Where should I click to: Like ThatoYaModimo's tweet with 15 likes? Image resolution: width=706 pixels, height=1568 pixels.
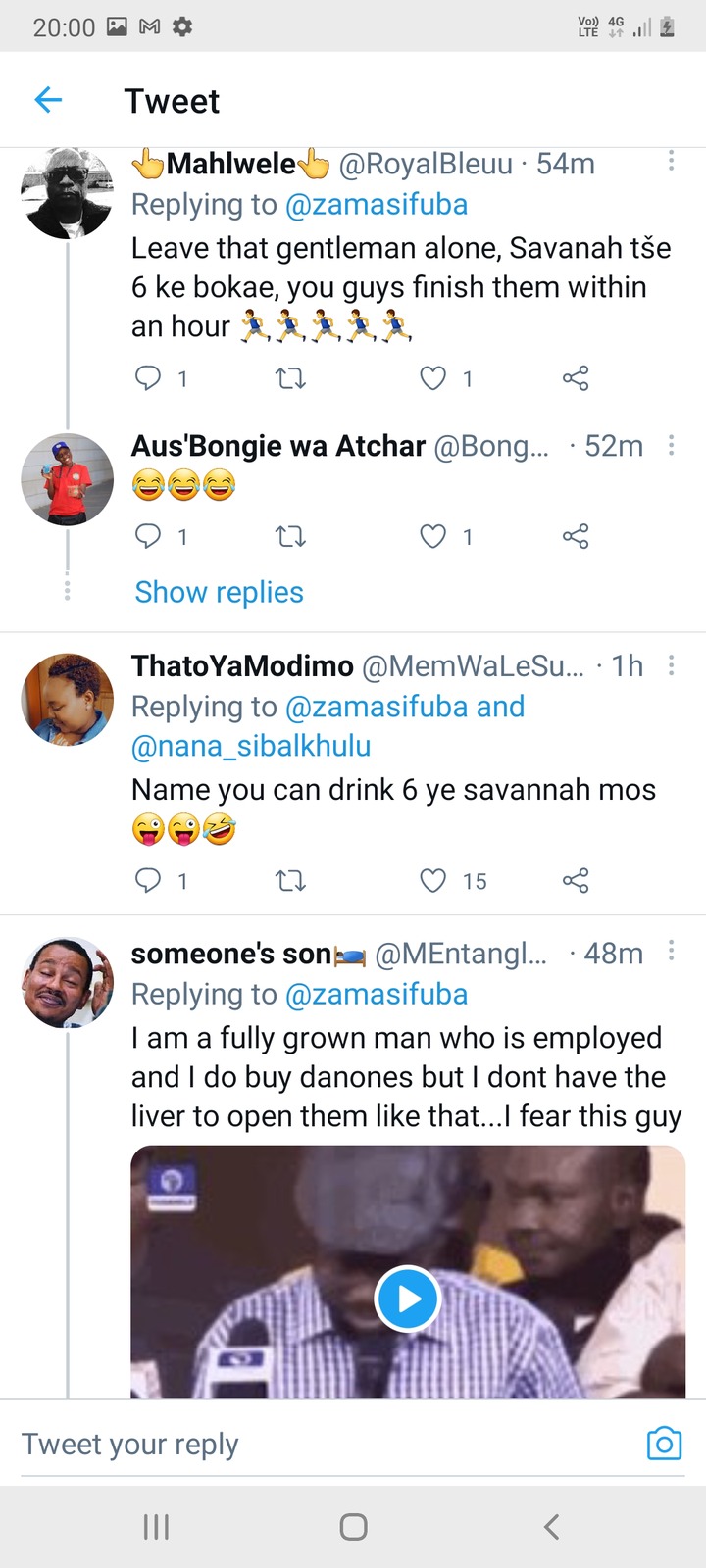[433, 881]
